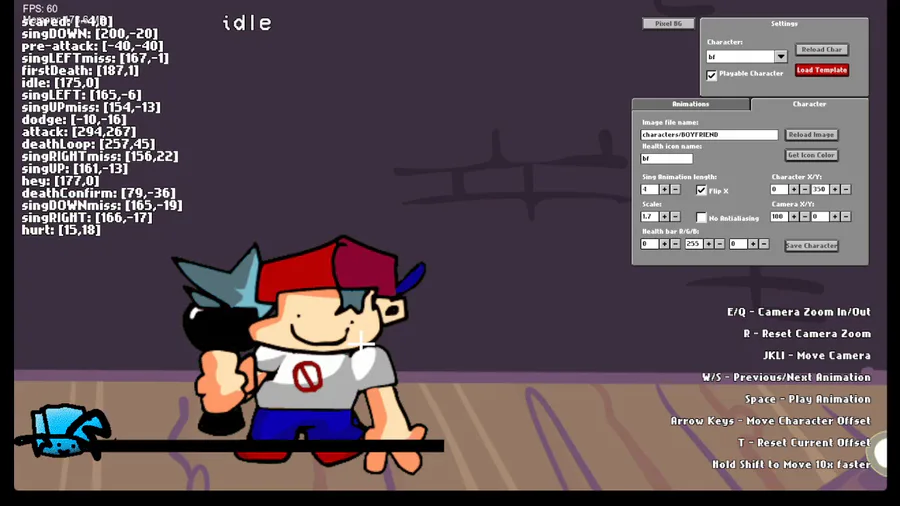Click the Reload Image button
This screenshot has height=506, width=900.
811,134
